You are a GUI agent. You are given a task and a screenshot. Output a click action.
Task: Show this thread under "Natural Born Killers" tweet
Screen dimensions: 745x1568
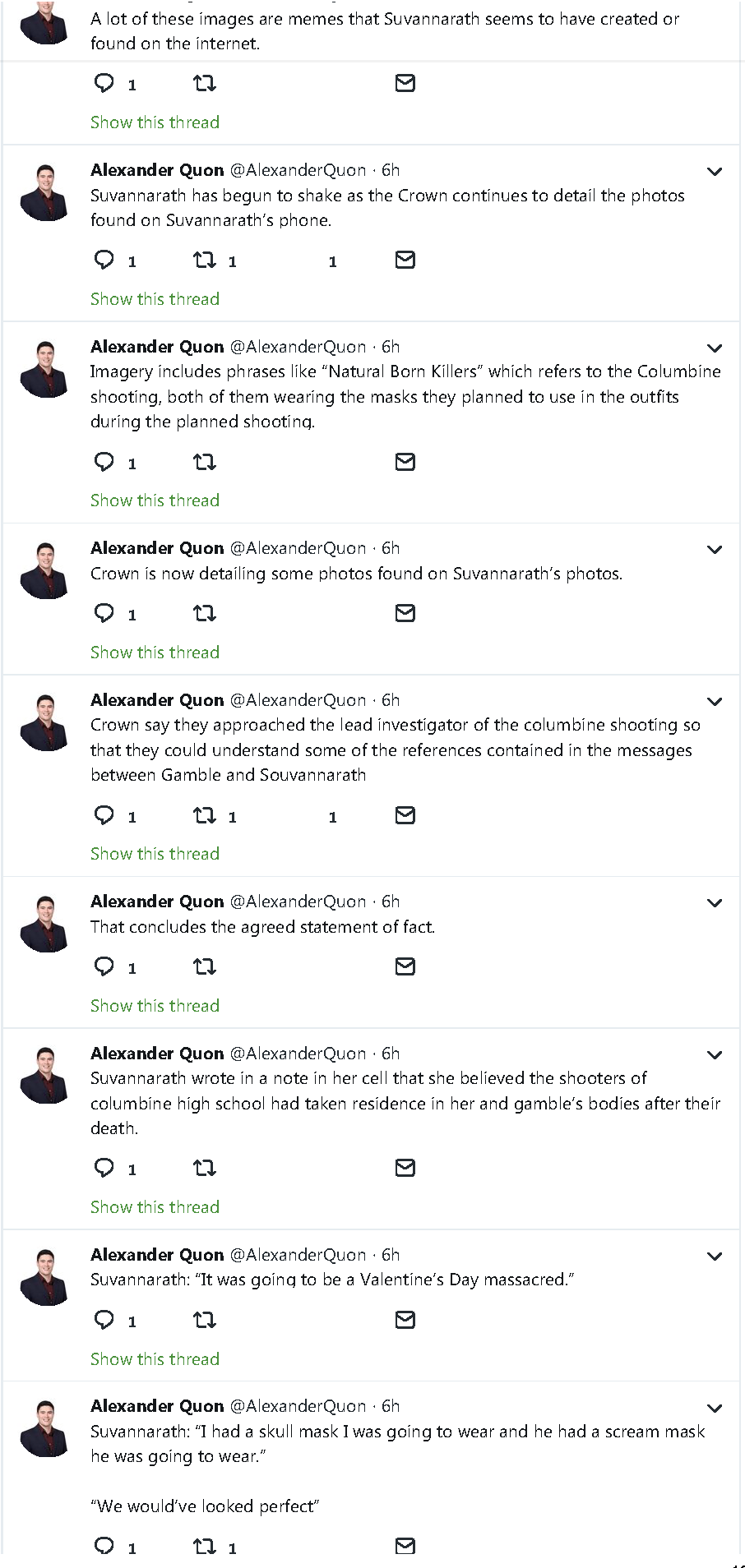click(x=155, y=500)
